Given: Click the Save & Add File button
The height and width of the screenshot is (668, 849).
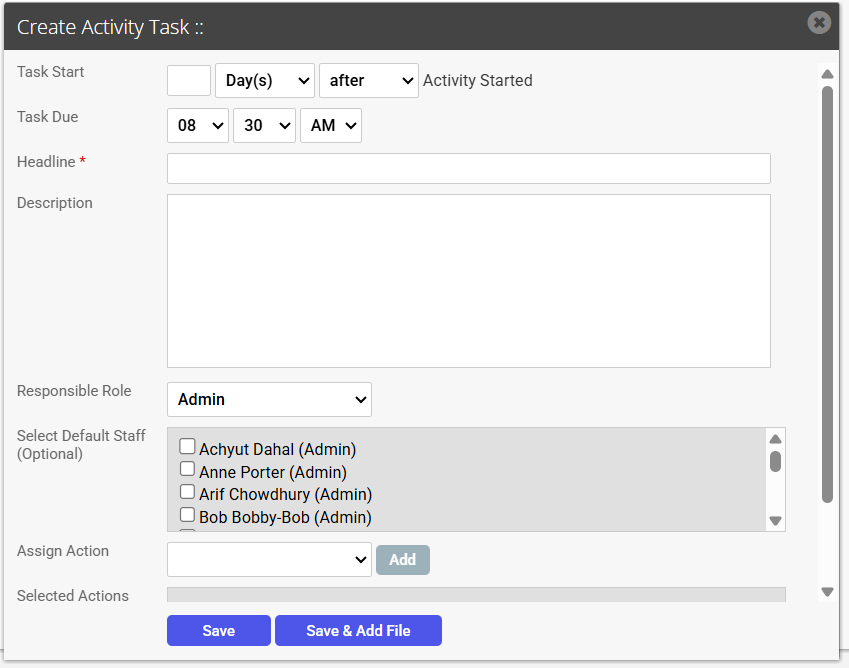Looking at the screenshot, I should coord(358,631).
